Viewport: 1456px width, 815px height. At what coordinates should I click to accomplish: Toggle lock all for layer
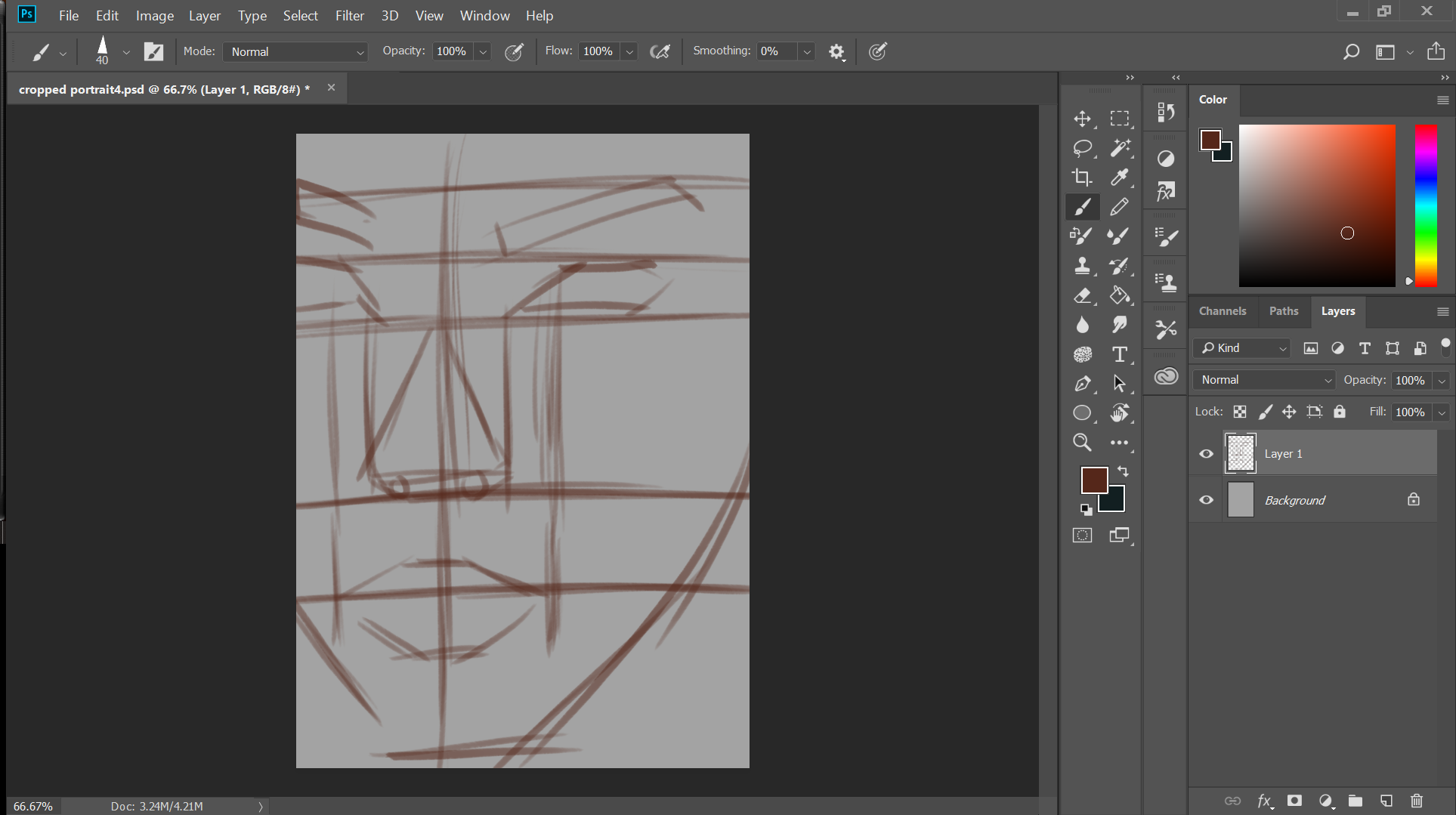(x=1340, y=412)
